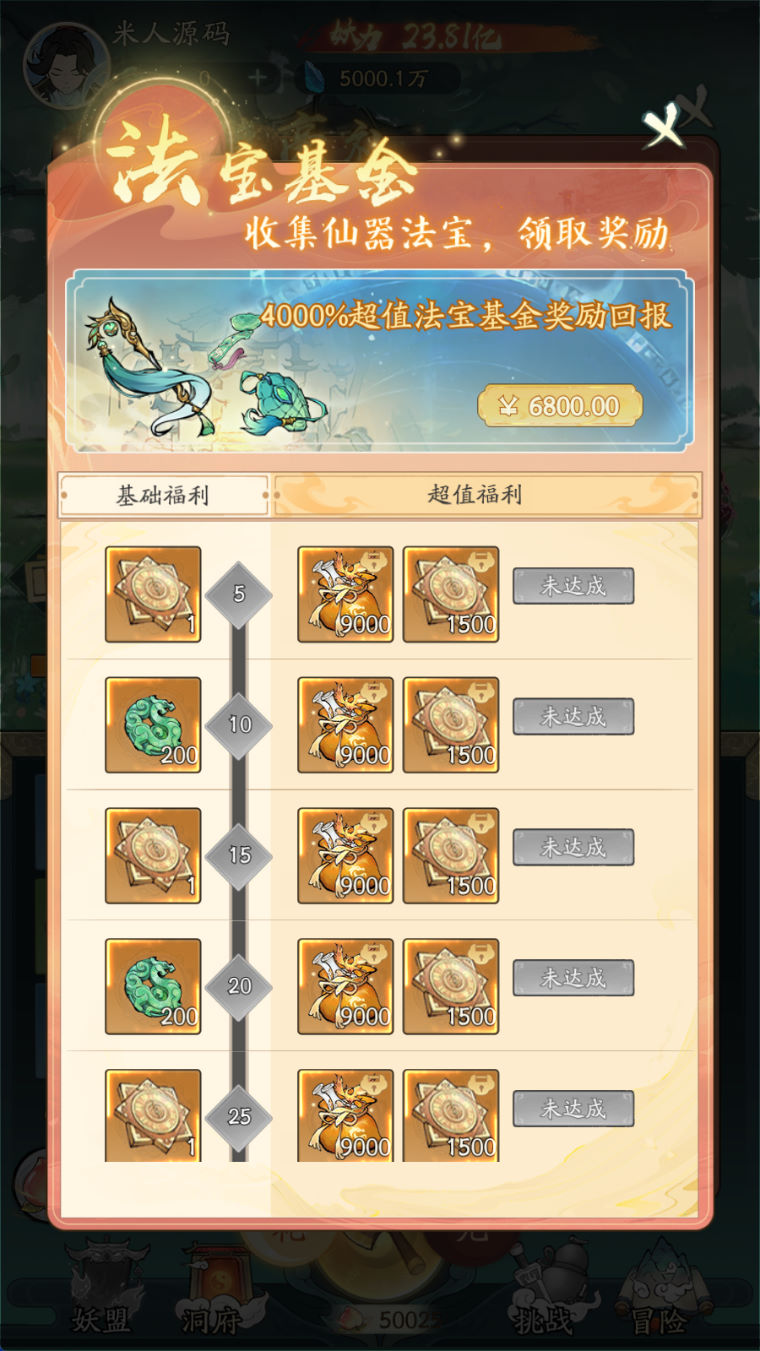Buy the fund via ¥6800.00 button
This screenshot has height=1351, width=760.
click(560, 406)
